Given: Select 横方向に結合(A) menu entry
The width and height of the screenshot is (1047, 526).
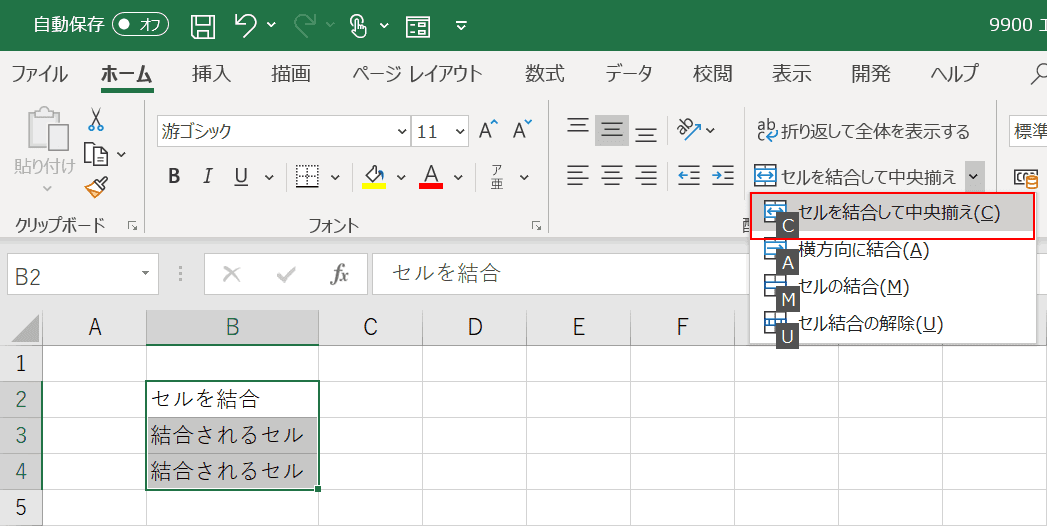Looking at the screenshot, I should coord(893,250).
